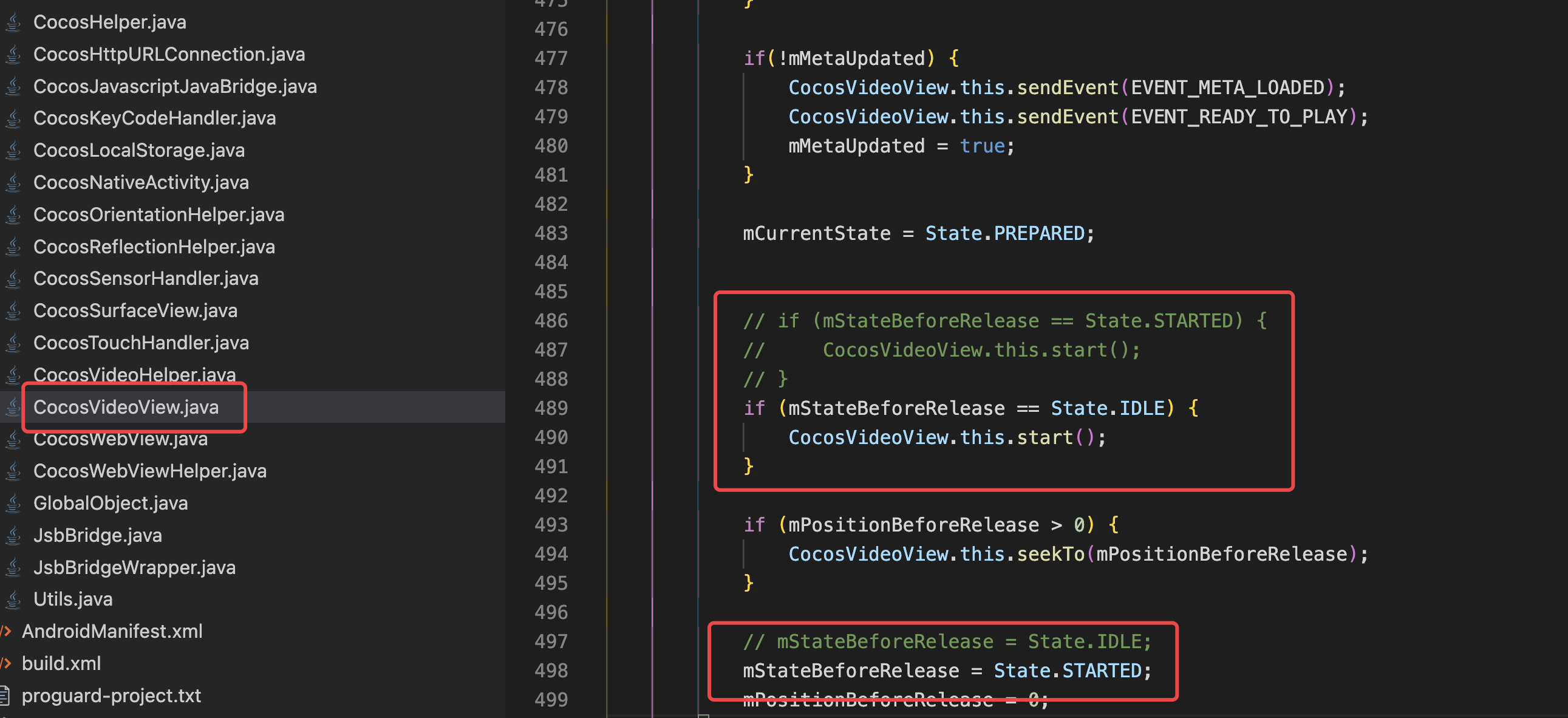Viewport: 1568px width, 718px height.
Task: Click the text file icon beside proguard-project.txt
Action: click(5, 696)
